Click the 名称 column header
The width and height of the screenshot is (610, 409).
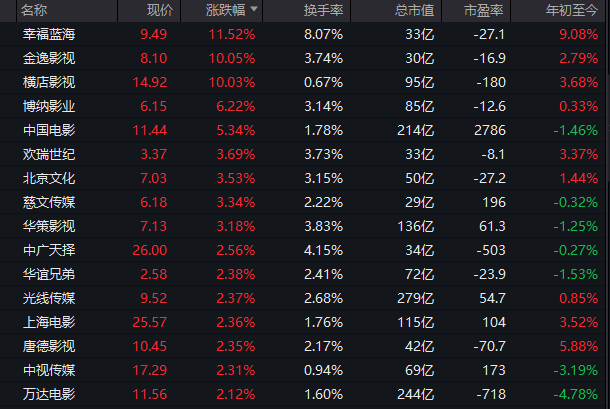tap(34, 10)
